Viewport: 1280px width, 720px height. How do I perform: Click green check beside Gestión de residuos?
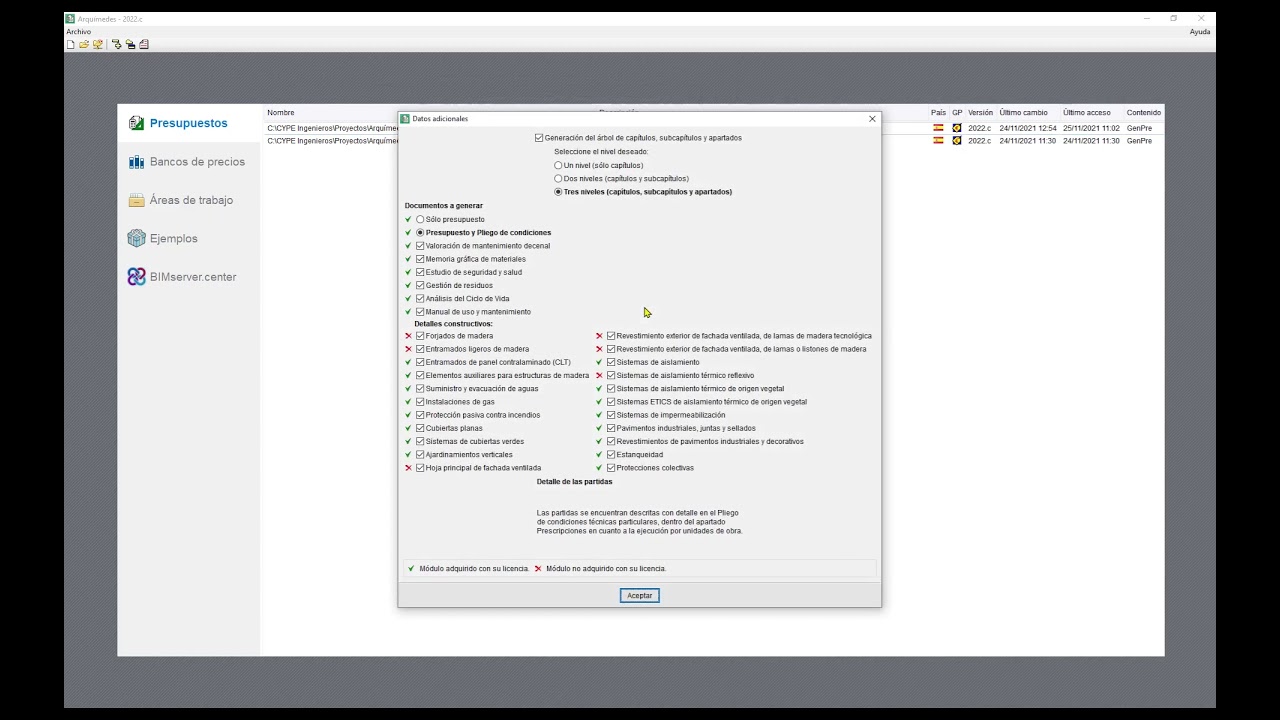point(408,285)
